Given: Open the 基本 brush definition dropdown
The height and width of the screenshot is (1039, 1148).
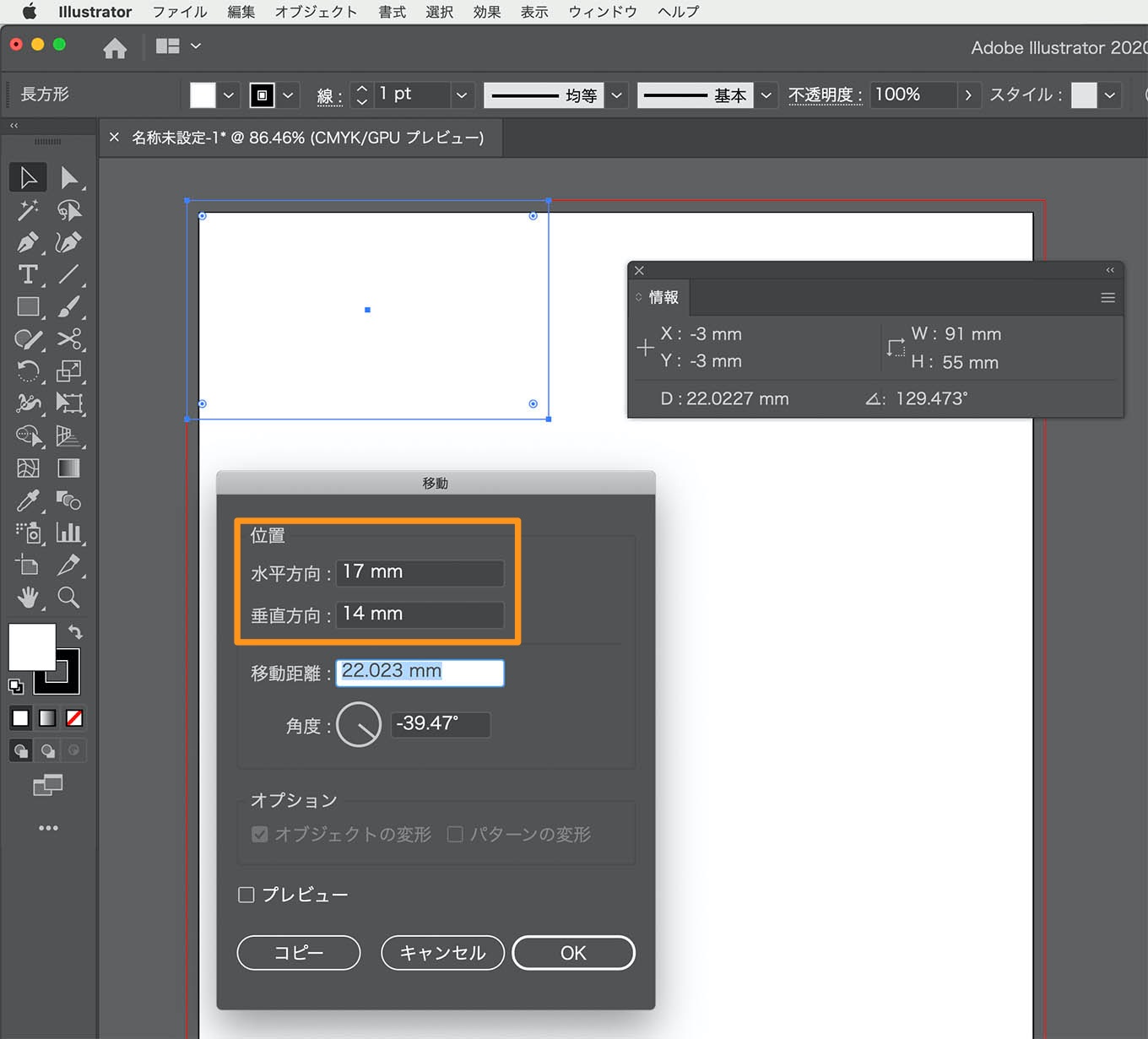Looking at the screenshot, I should click(766, 95).
